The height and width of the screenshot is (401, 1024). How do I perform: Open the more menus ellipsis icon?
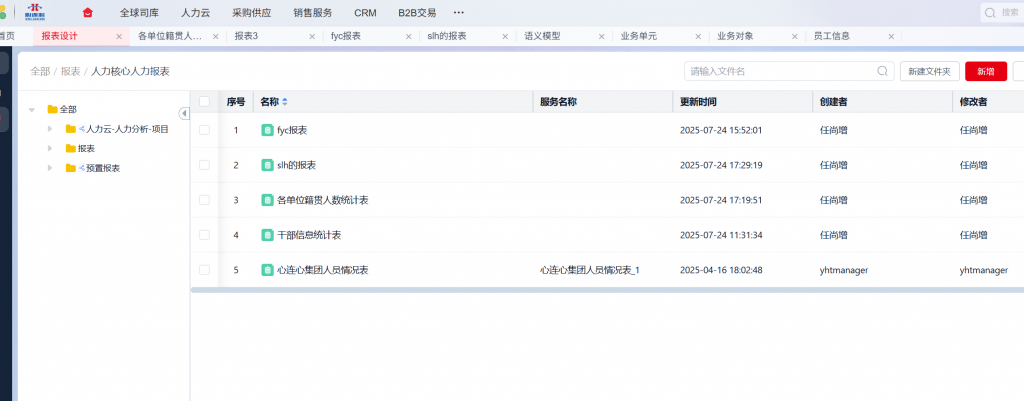click(x=459, y=13)
